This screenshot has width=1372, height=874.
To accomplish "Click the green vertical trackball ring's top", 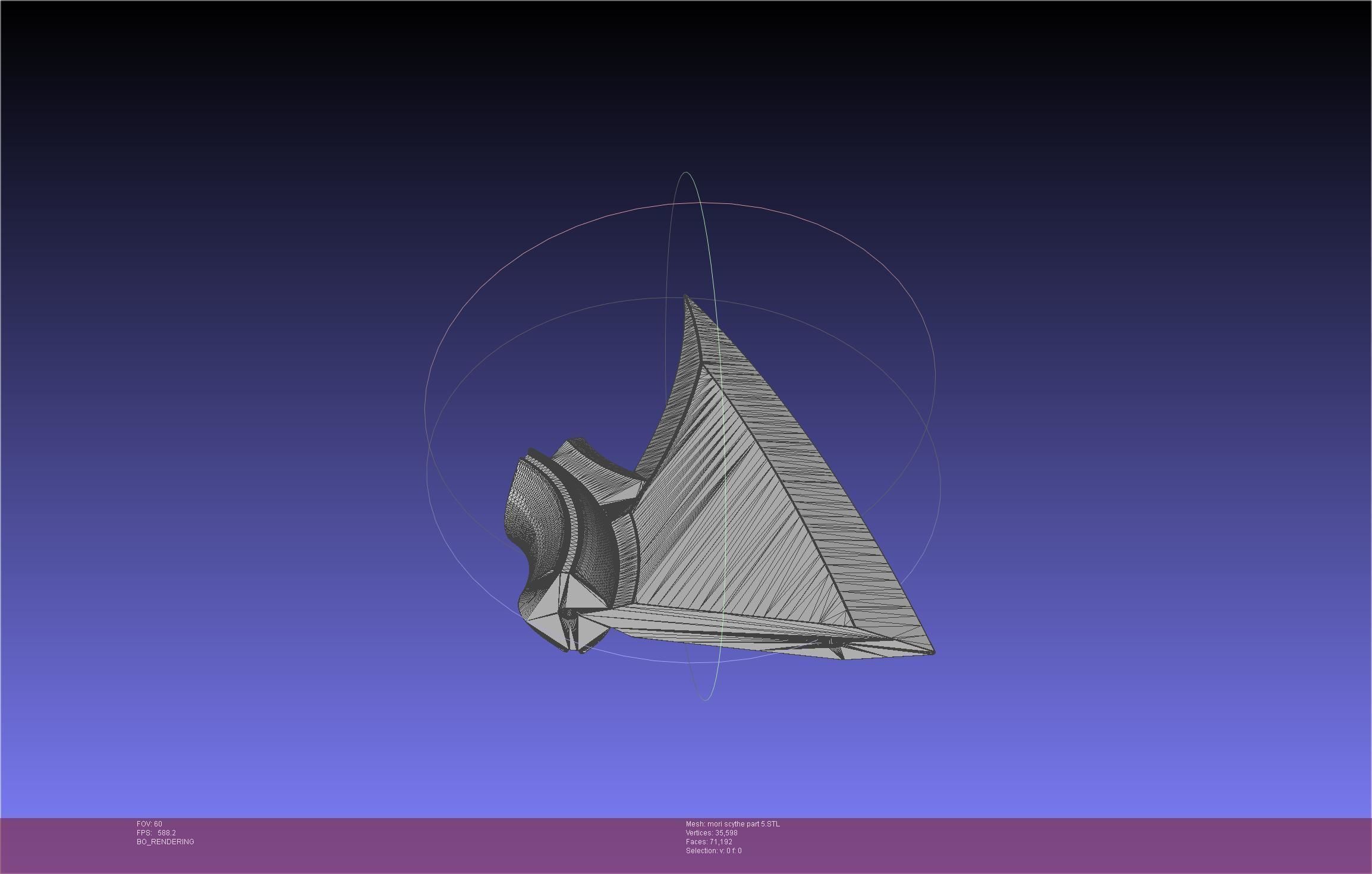I will coord(687,173).
